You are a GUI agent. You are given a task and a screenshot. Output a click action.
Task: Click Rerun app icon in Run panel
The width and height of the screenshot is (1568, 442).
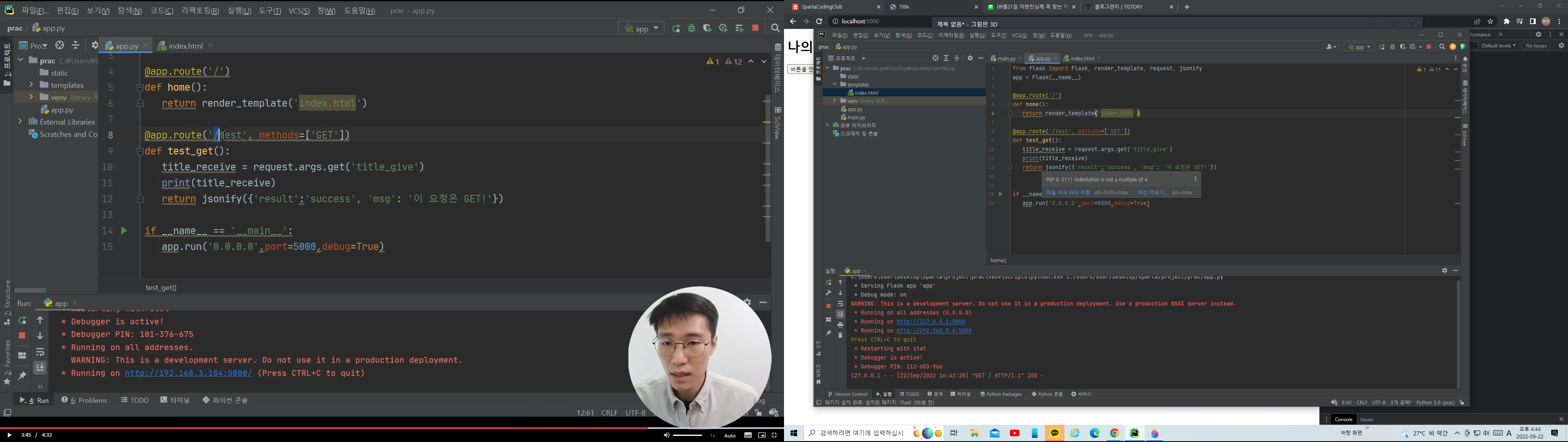[22, 321]
